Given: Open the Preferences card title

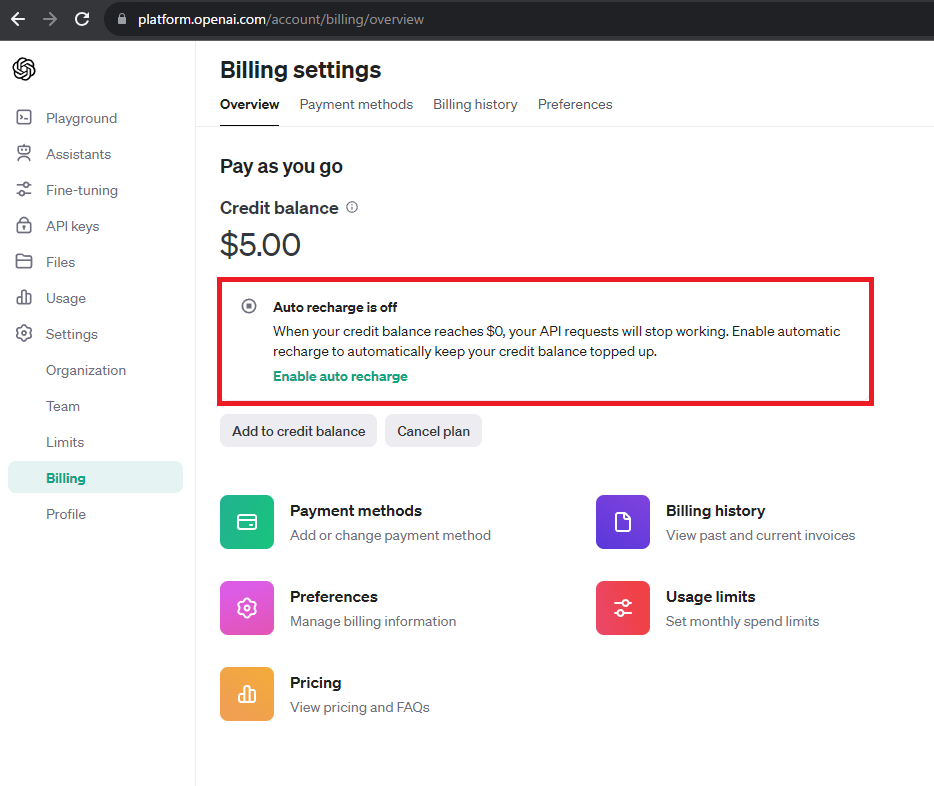Looking at the screenshot, I should (x=334, y=597).
